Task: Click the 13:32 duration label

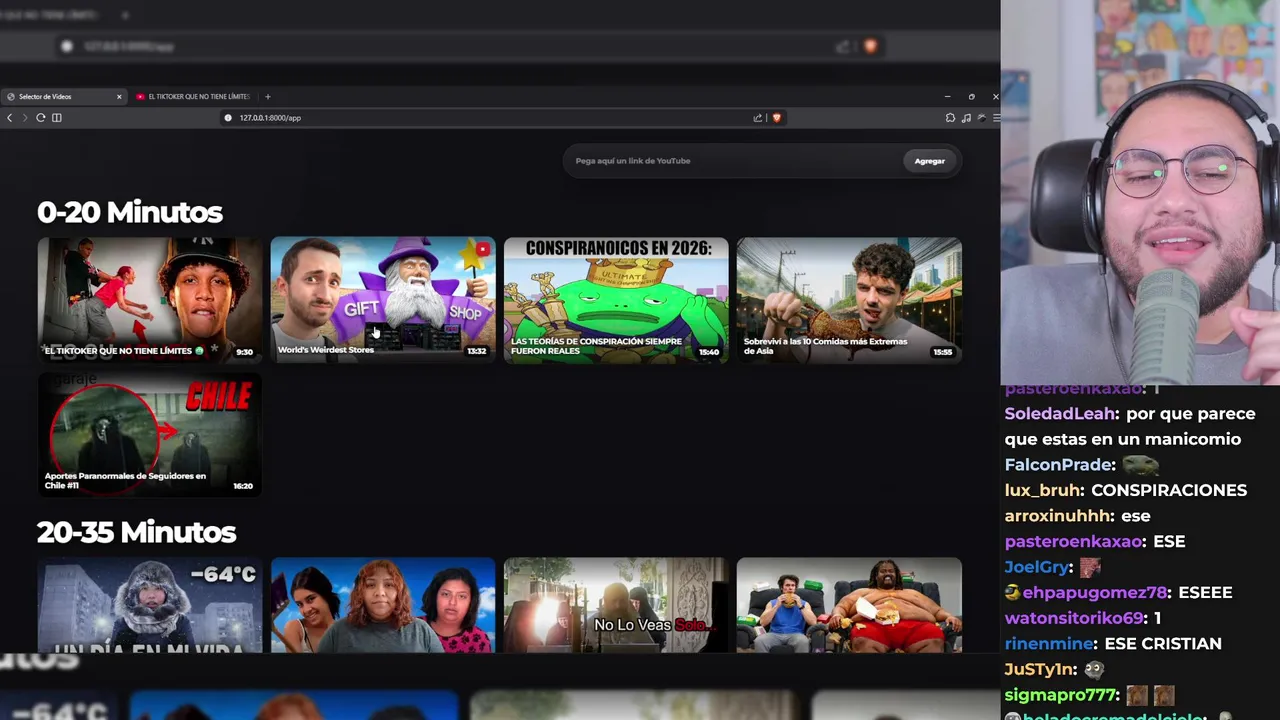Action: point(476,351)
